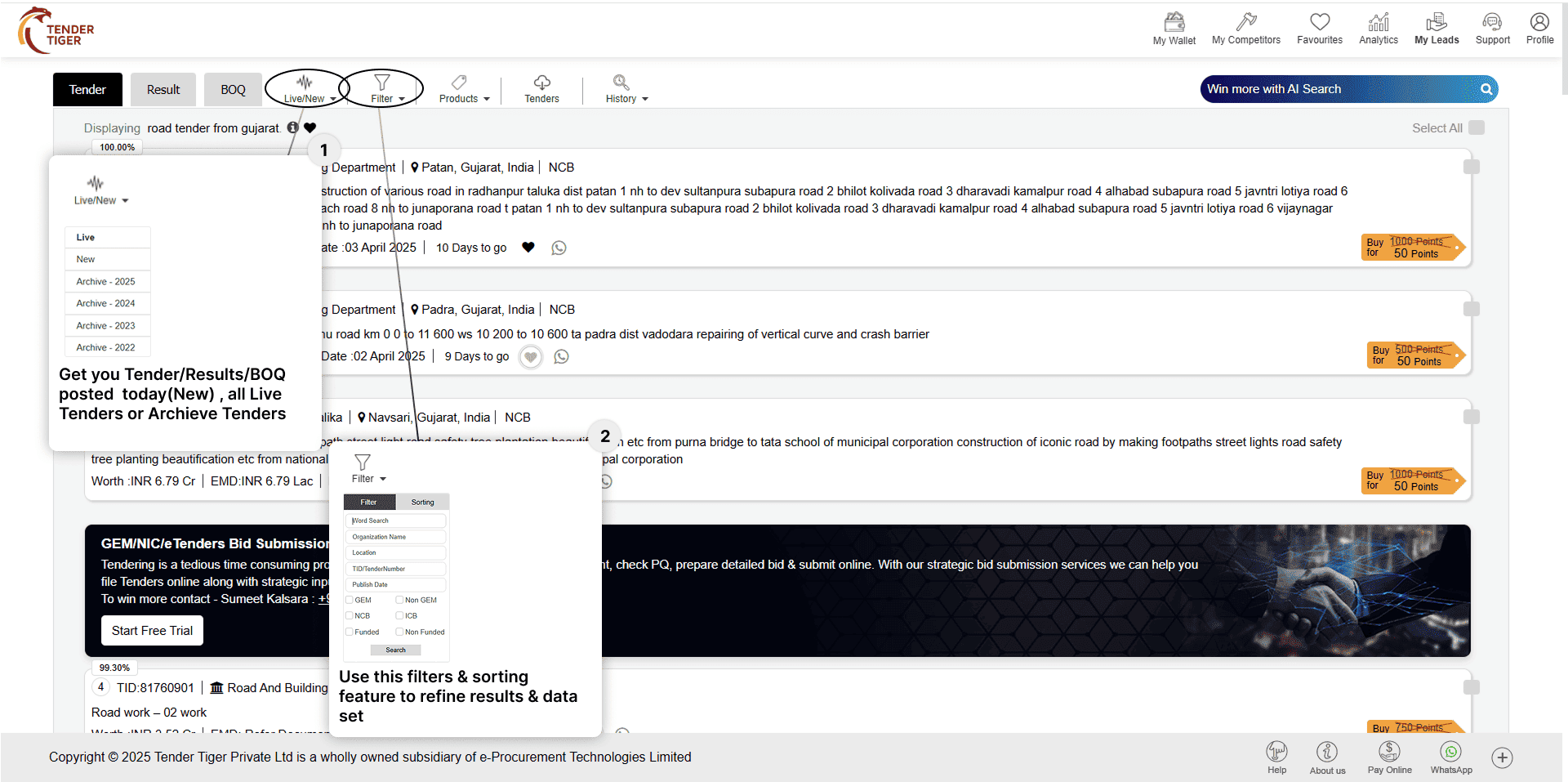Expand the Live/New dropdown
The width and height of the screenshot is (1568, 782).
pos(305,88)
